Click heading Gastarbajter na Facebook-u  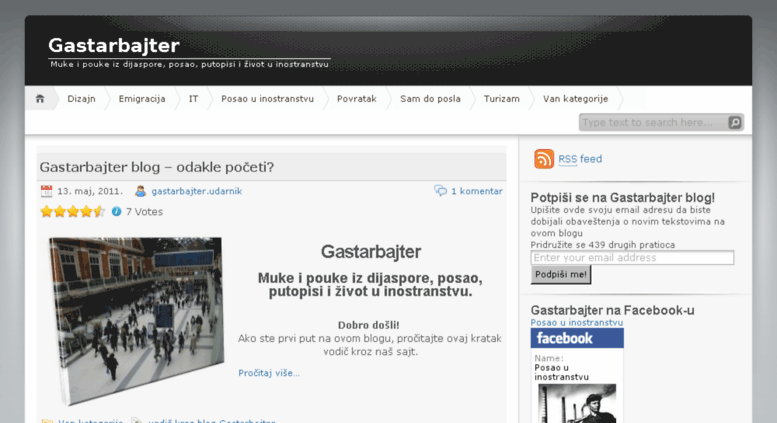point(612,311)
